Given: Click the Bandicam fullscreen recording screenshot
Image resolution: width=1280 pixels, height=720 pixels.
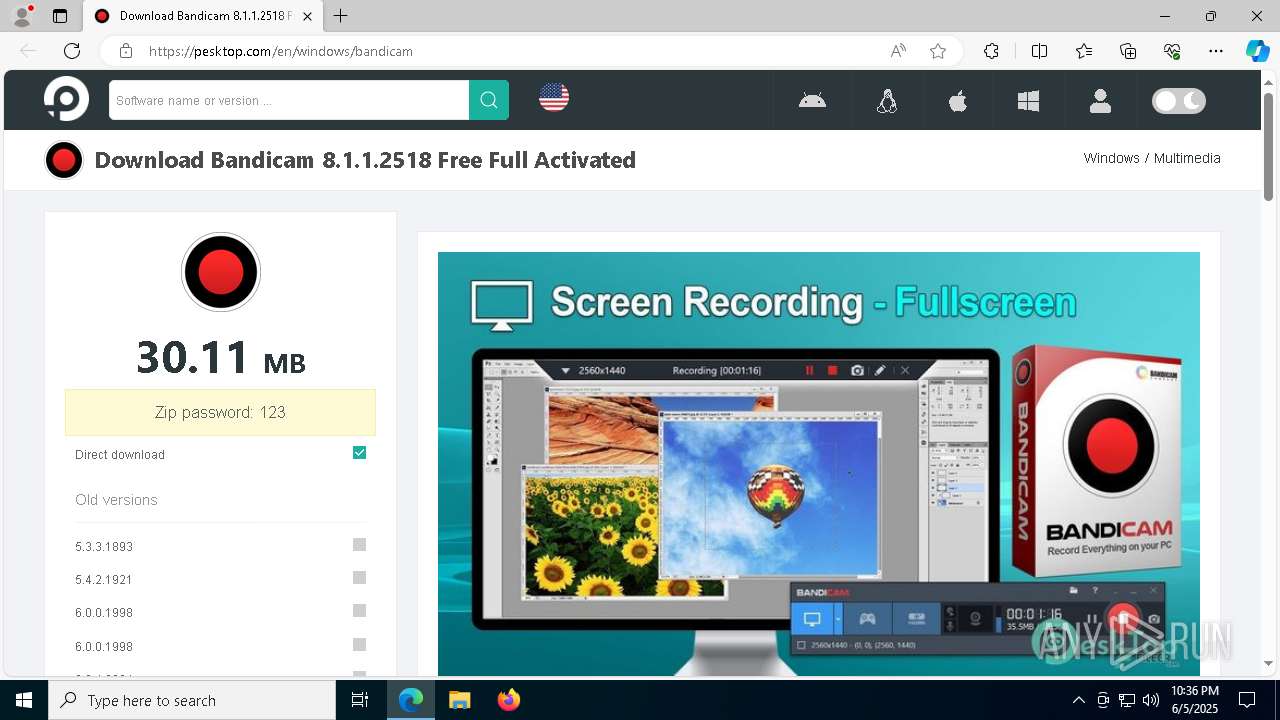Looking at the screenshot, I should 819,463.
